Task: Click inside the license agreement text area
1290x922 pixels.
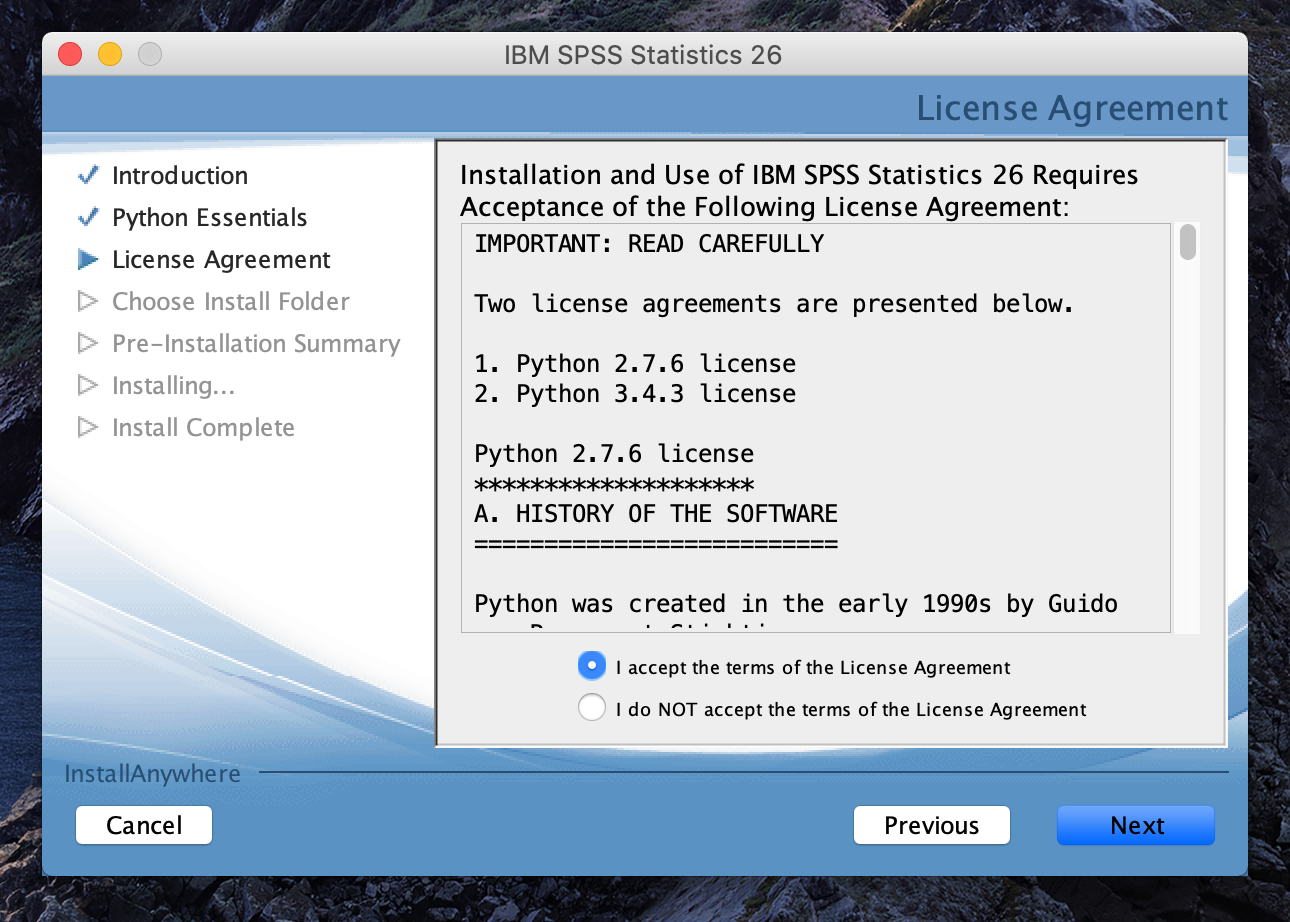Action: click(815, 428)
